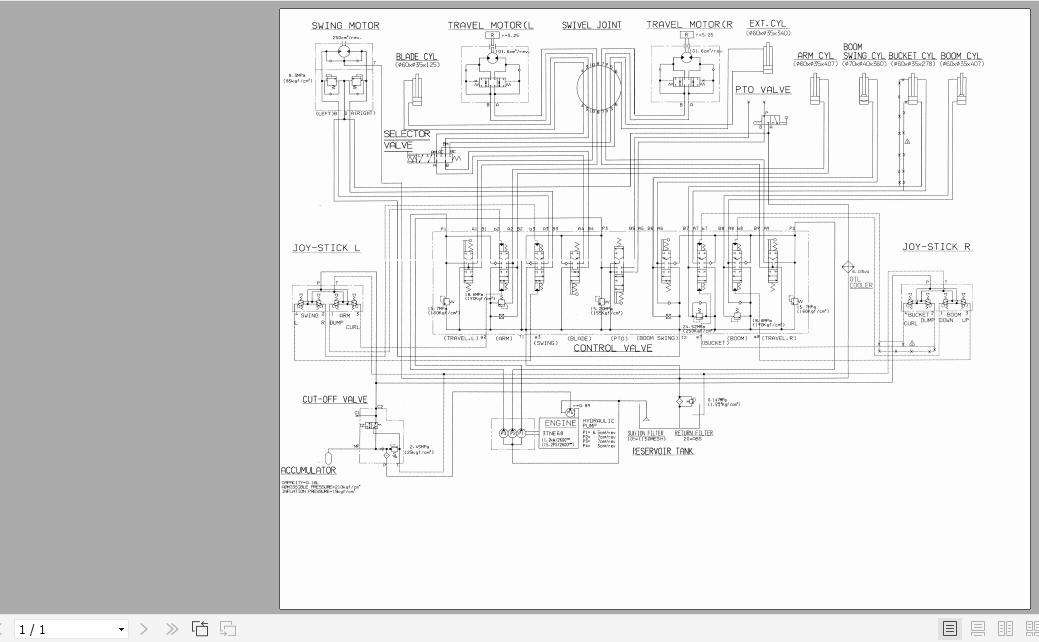Image resolution: width=1039 pixels, height=642 pixels.
Task: Click the next view icon
Action: 228,629
